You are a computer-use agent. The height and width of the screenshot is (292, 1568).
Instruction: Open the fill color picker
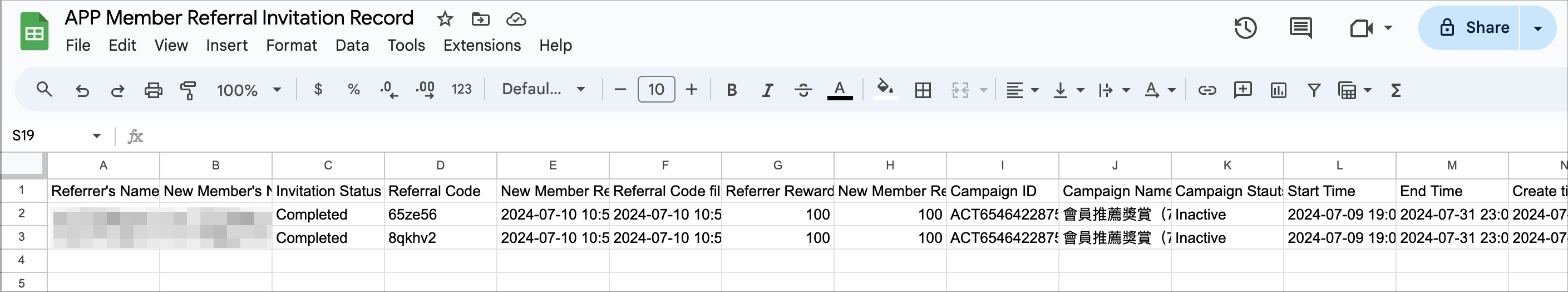[885, 90]
